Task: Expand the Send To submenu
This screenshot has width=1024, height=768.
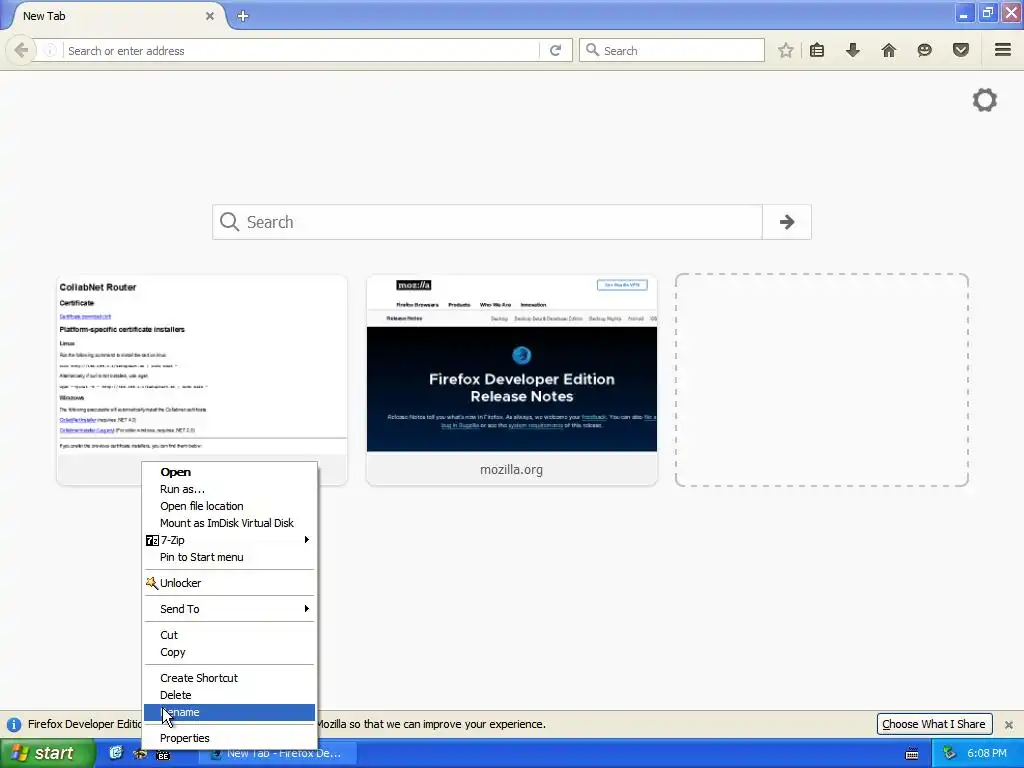Action: pyautogui.click(x=229, y=609)
